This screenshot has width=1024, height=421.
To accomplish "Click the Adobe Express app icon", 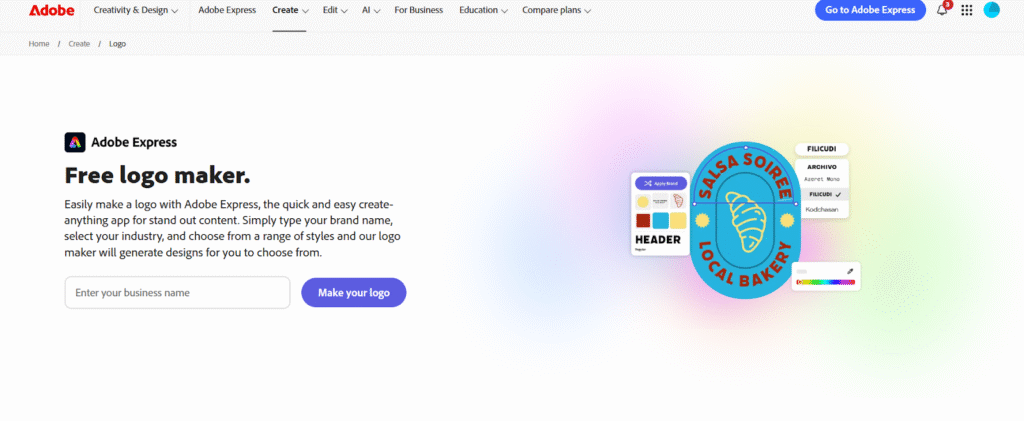I will click(x=74, y=142).
